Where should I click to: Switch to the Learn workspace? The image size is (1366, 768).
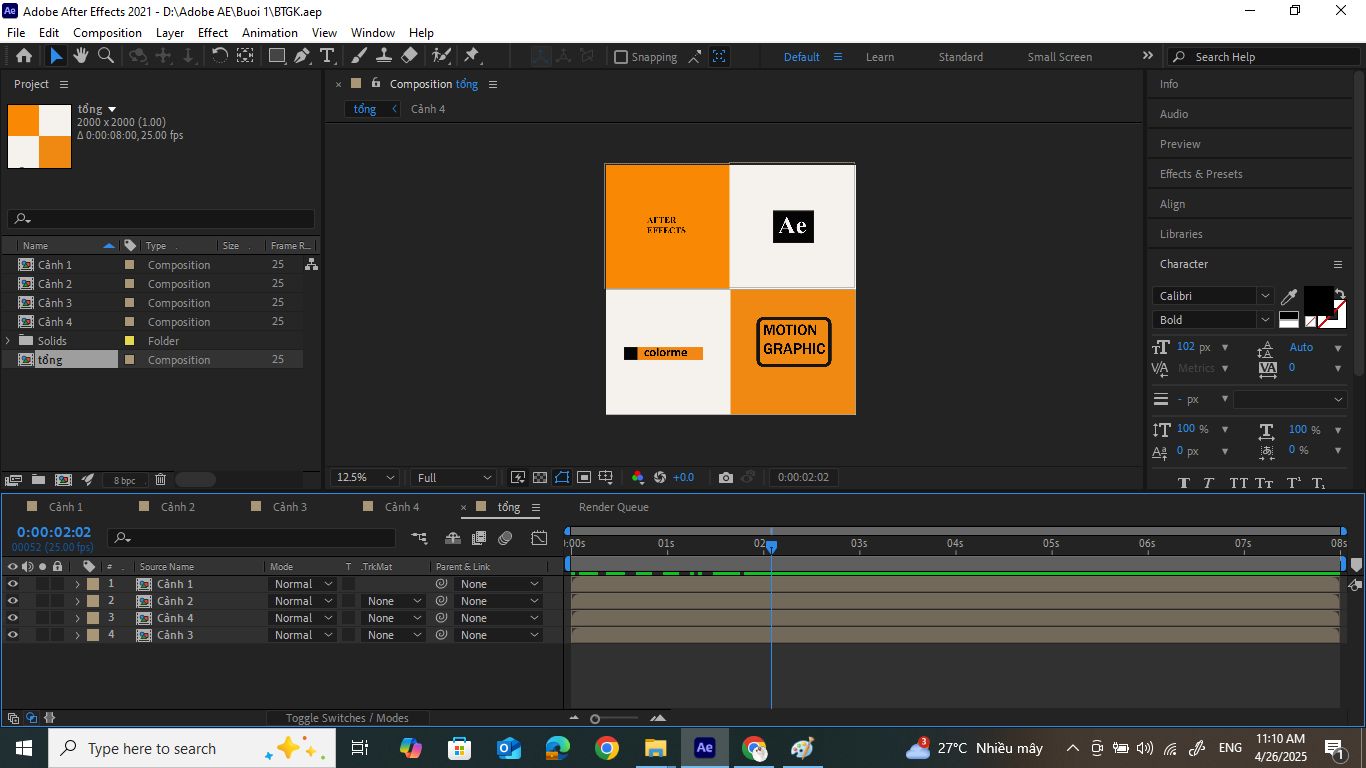point(880,57)
